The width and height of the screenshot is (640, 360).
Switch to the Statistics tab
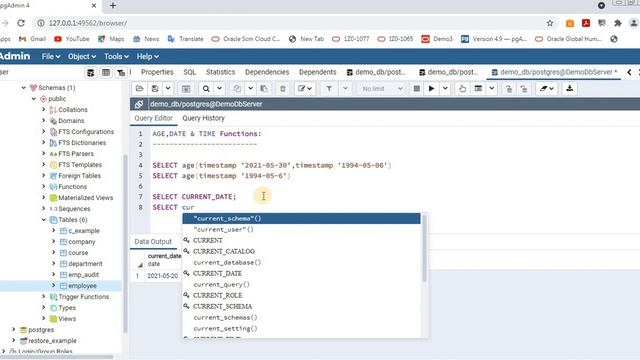click(220, 72)
